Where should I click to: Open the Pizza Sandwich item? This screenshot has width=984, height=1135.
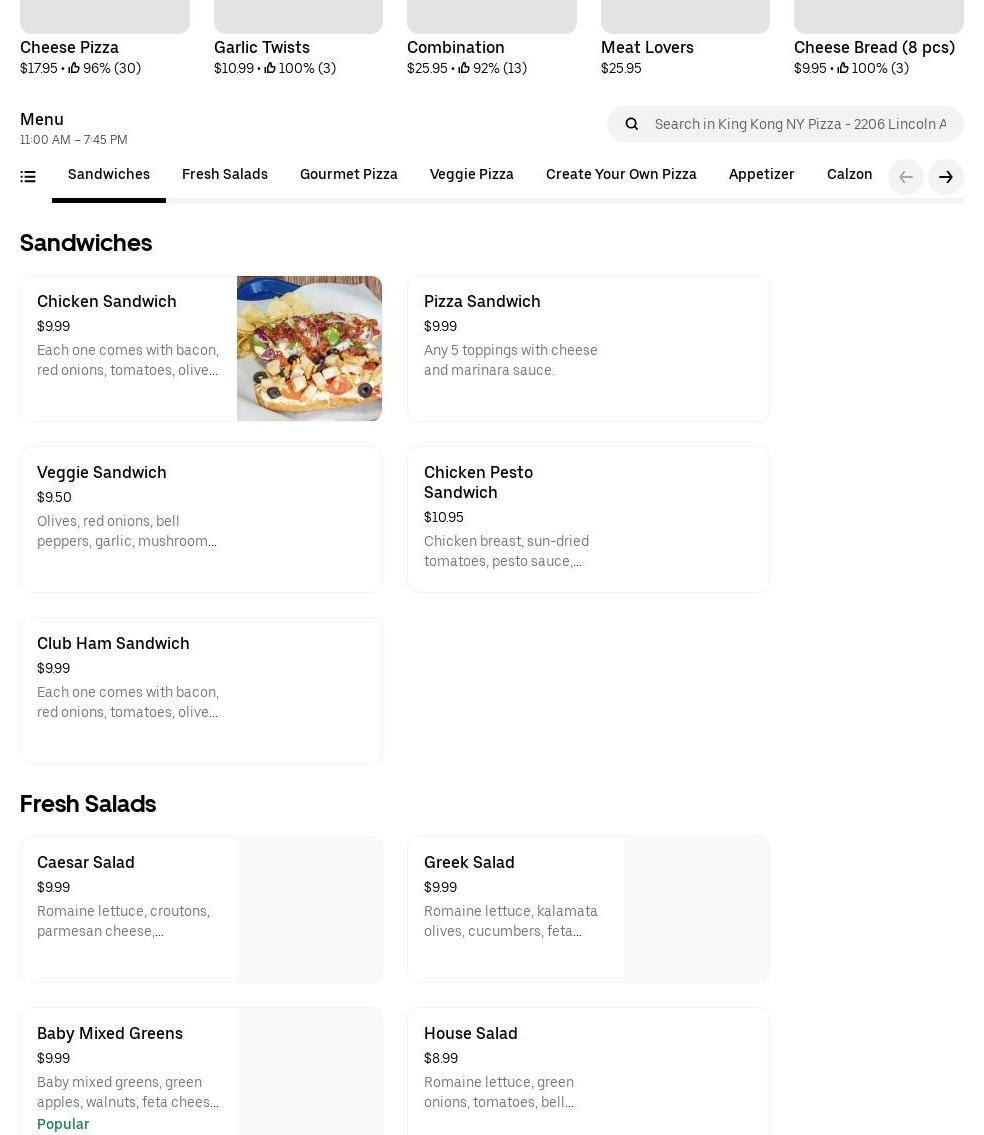click(588, 348)
